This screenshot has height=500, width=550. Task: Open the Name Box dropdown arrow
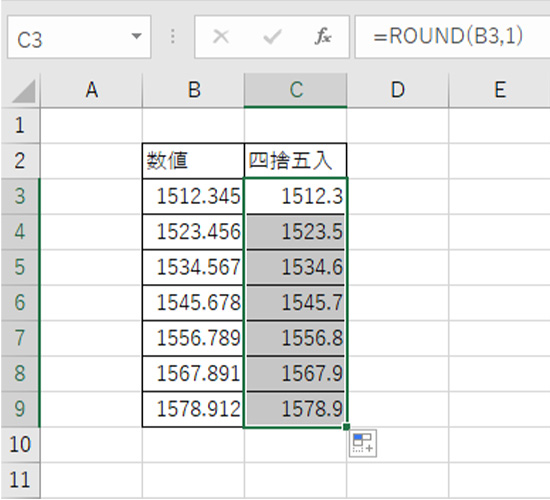136,36
